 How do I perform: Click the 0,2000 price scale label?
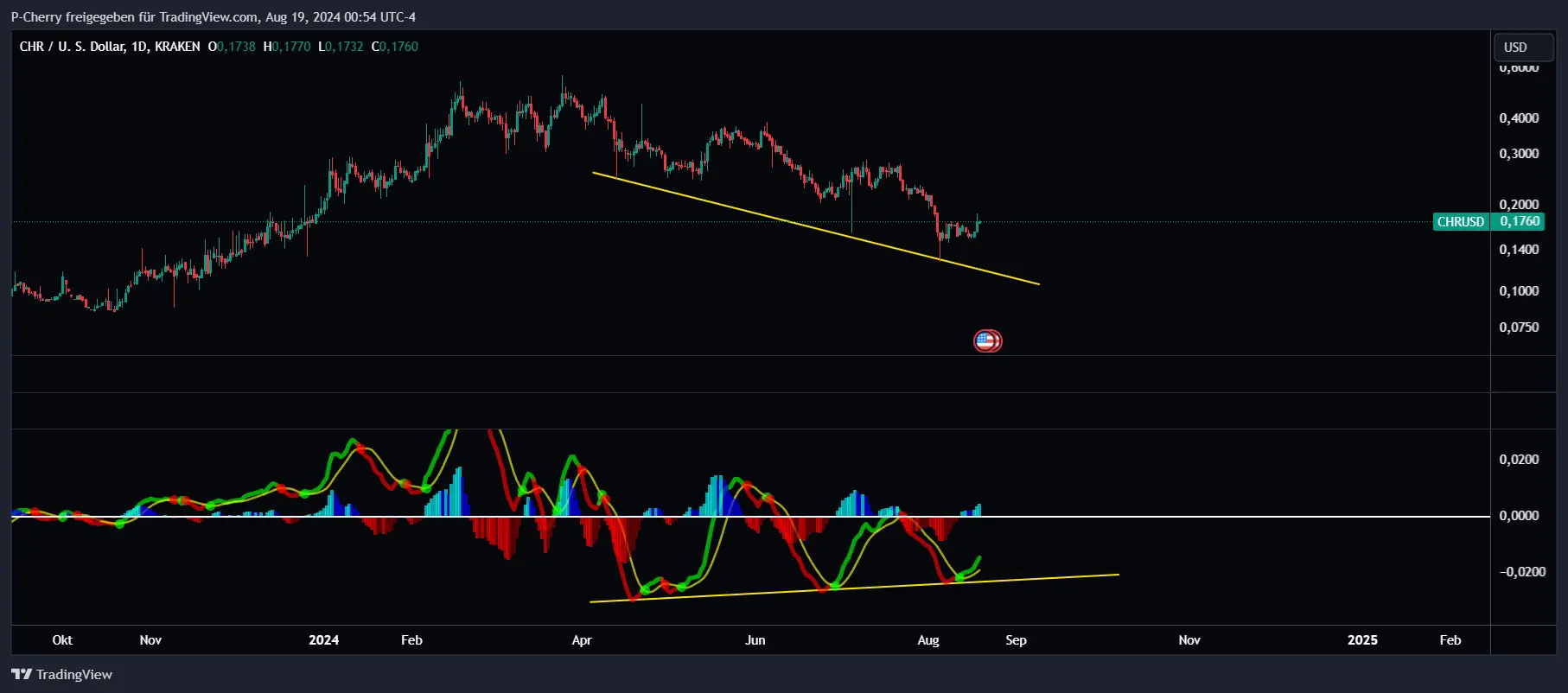point(1519,205)
